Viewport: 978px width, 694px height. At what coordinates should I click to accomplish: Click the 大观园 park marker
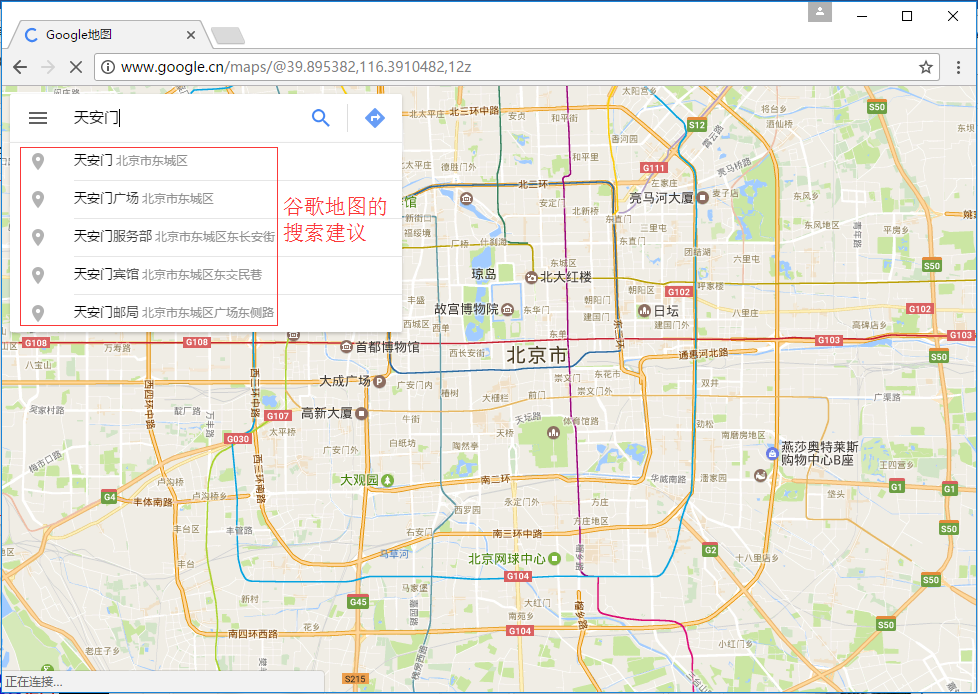tap(387, 480)
